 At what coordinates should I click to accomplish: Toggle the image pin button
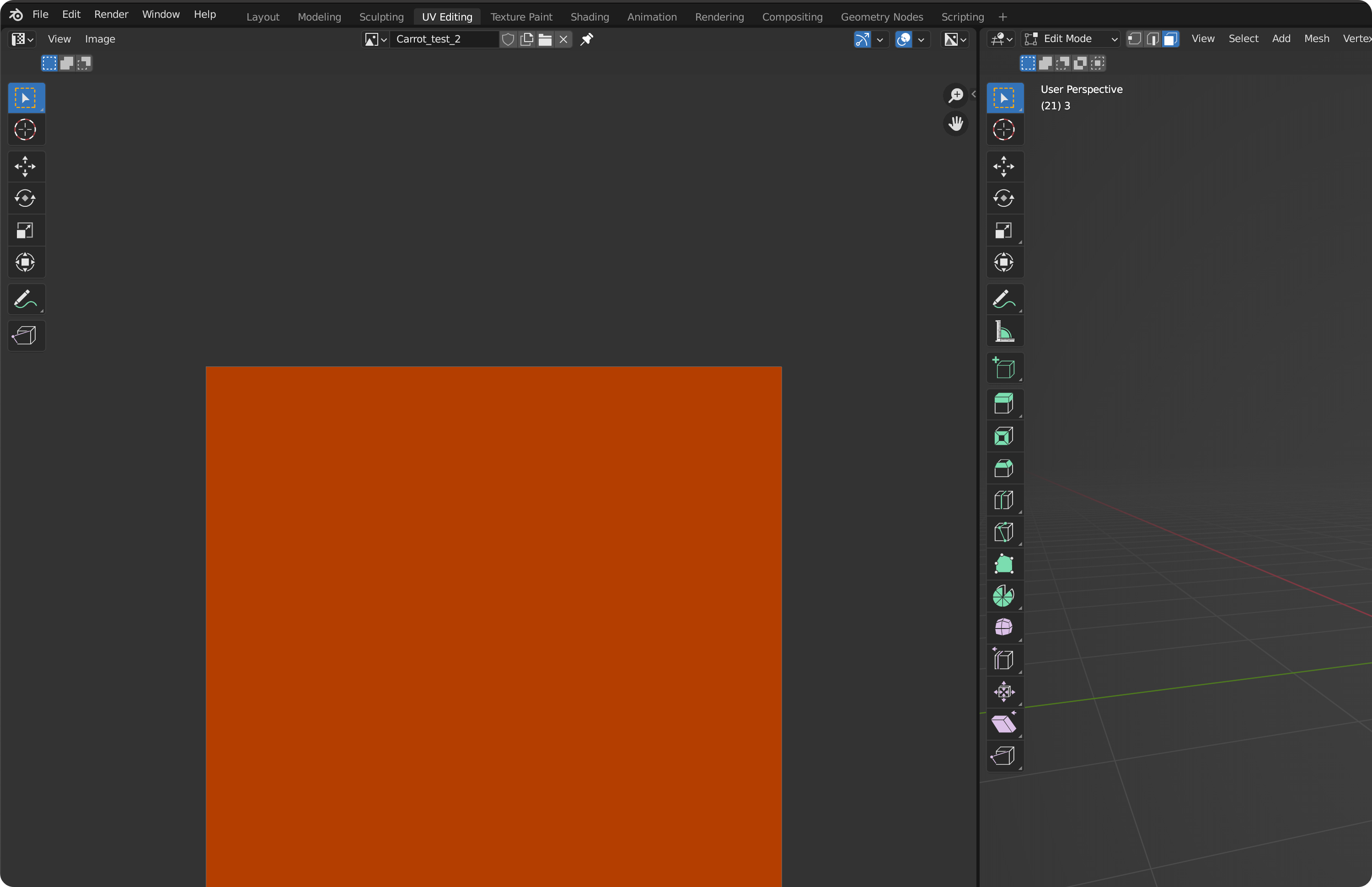pos(587,39)
